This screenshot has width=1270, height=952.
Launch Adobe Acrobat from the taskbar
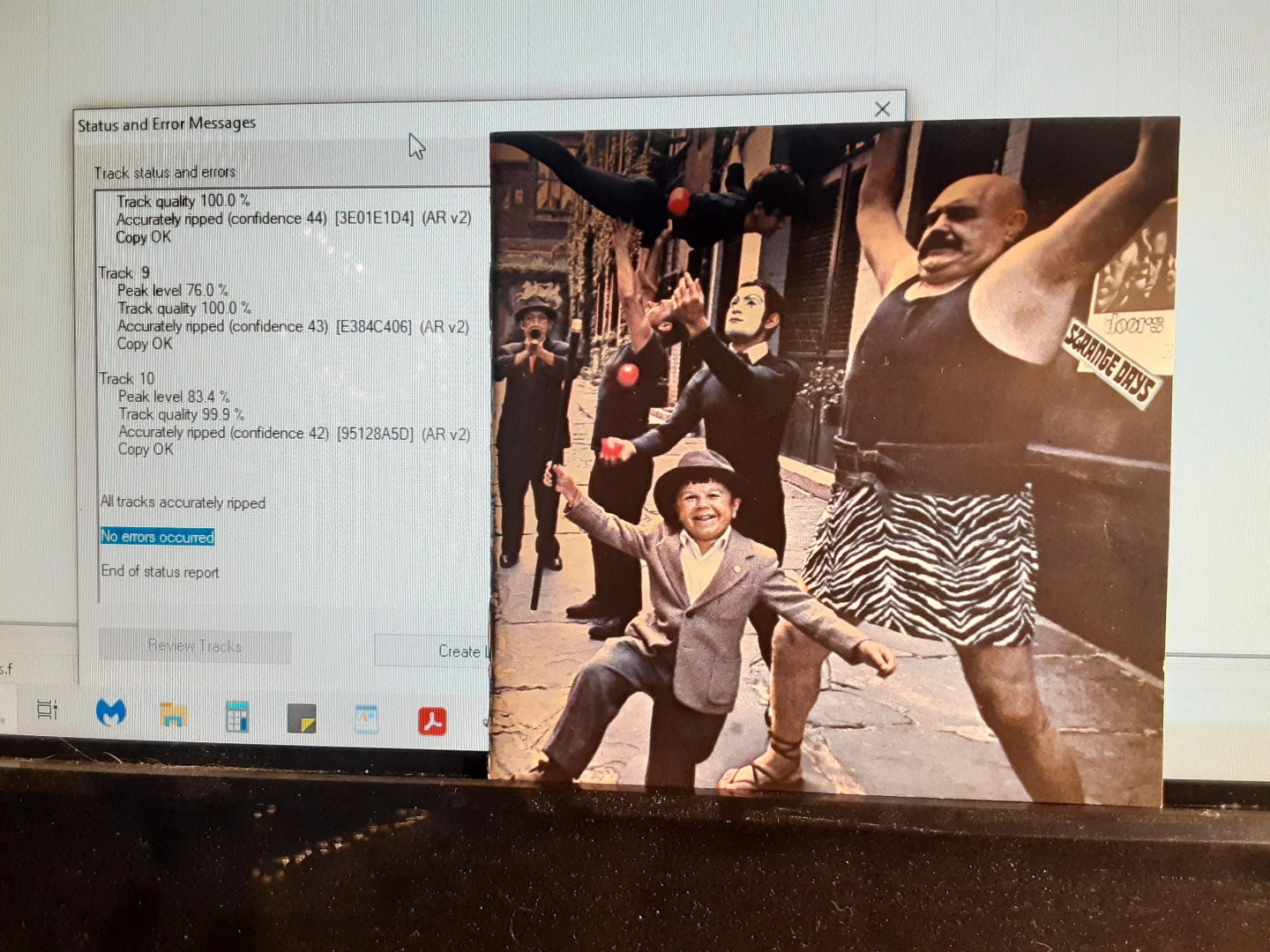[x=431, y=721]
